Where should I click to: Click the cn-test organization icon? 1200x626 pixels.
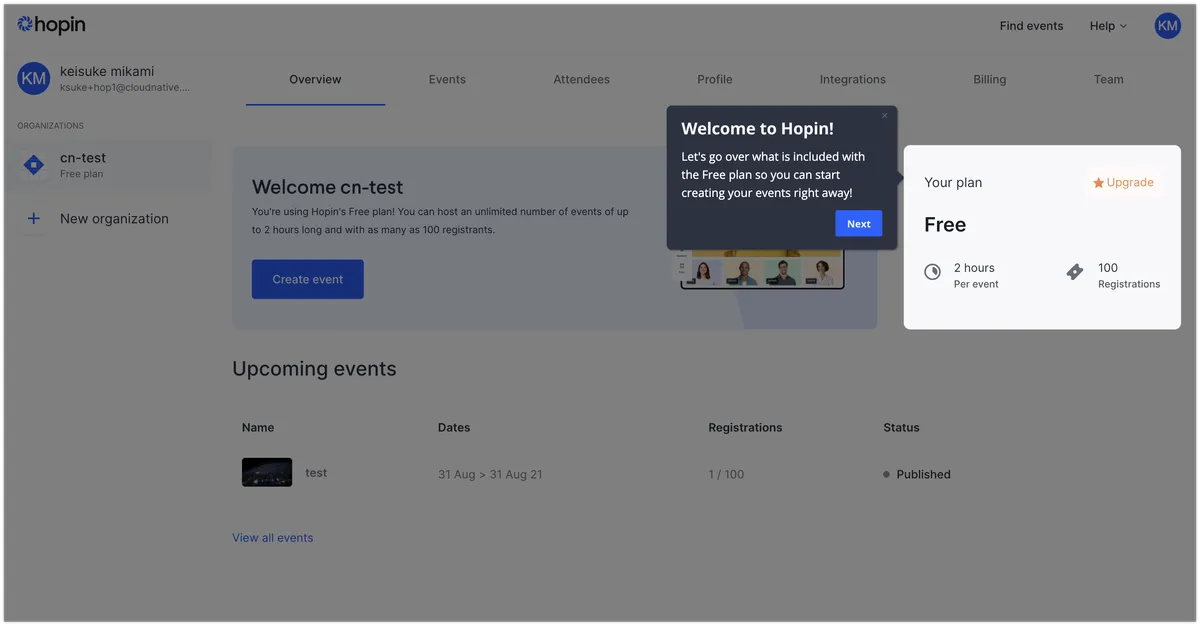34,165
